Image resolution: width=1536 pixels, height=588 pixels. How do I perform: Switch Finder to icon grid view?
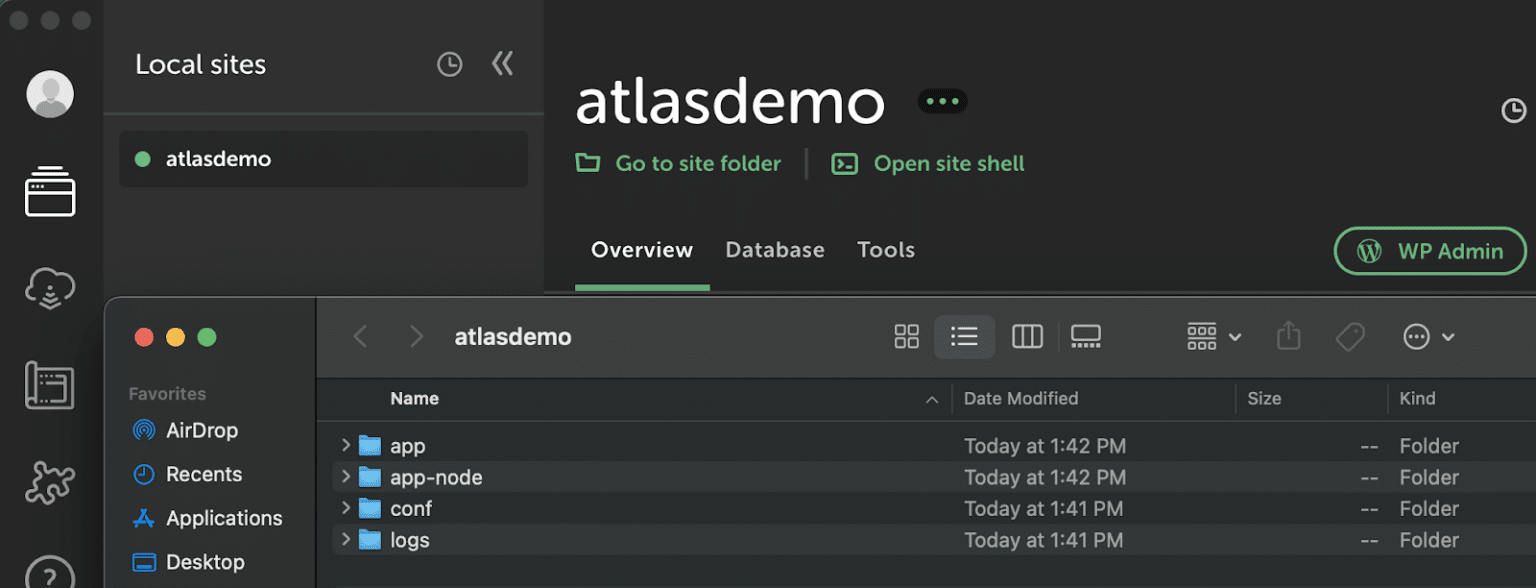tap(906, 337)
